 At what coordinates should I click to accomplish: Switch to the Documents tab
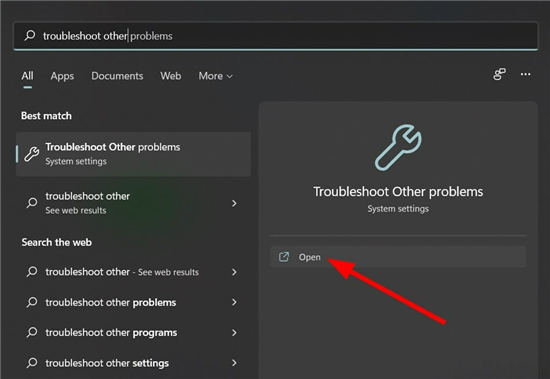coord(117,76)
